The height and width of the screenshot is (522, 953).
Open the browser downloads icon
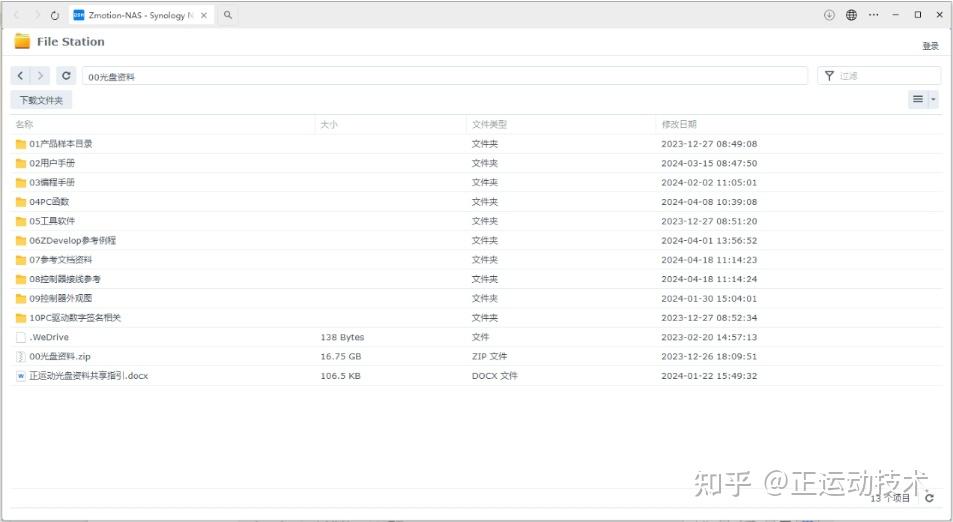[x=829, y=15]
